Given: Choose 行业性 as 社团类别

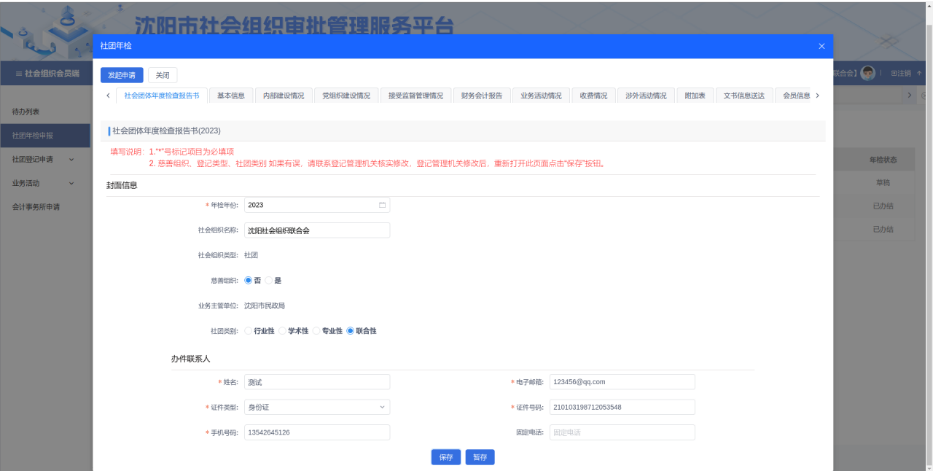Looking at the screenshot, I should click(248, 330).
